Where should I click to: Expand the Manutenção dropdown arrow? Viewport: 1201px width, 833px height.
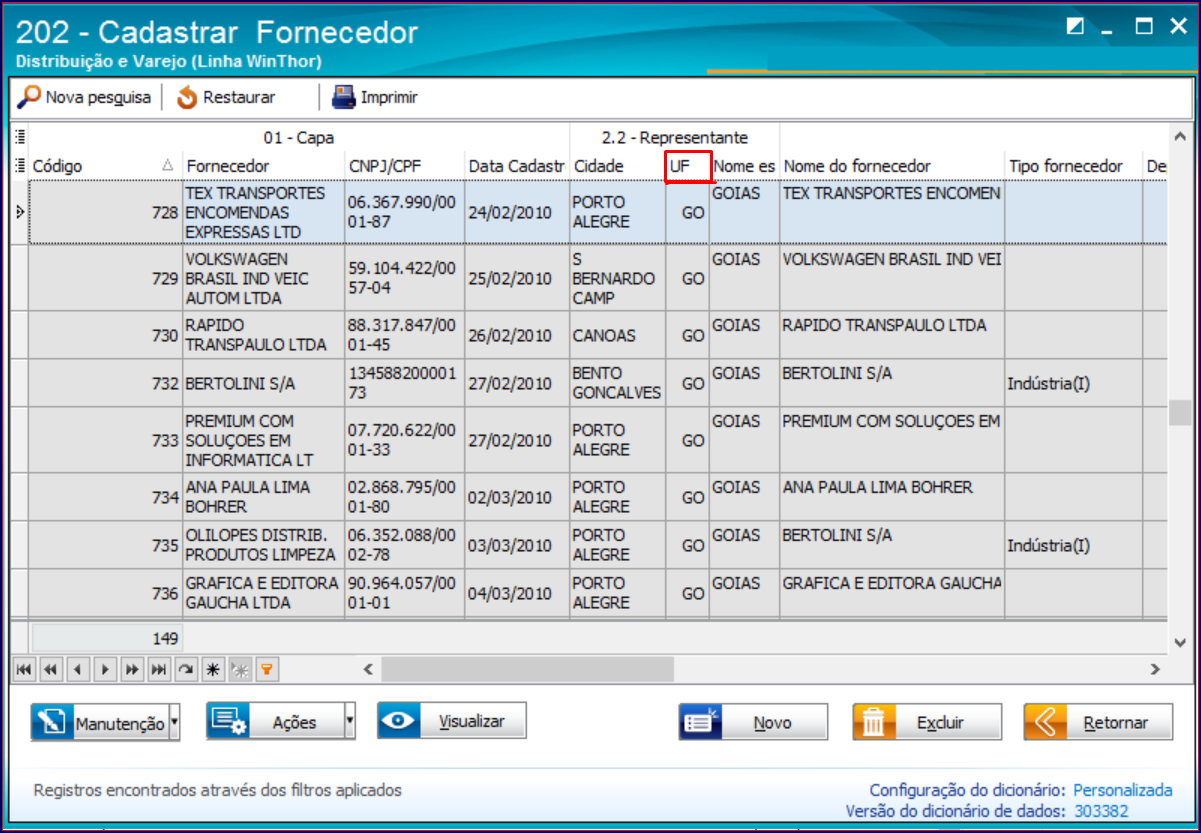pyautogui.click(x=175, y=721)
